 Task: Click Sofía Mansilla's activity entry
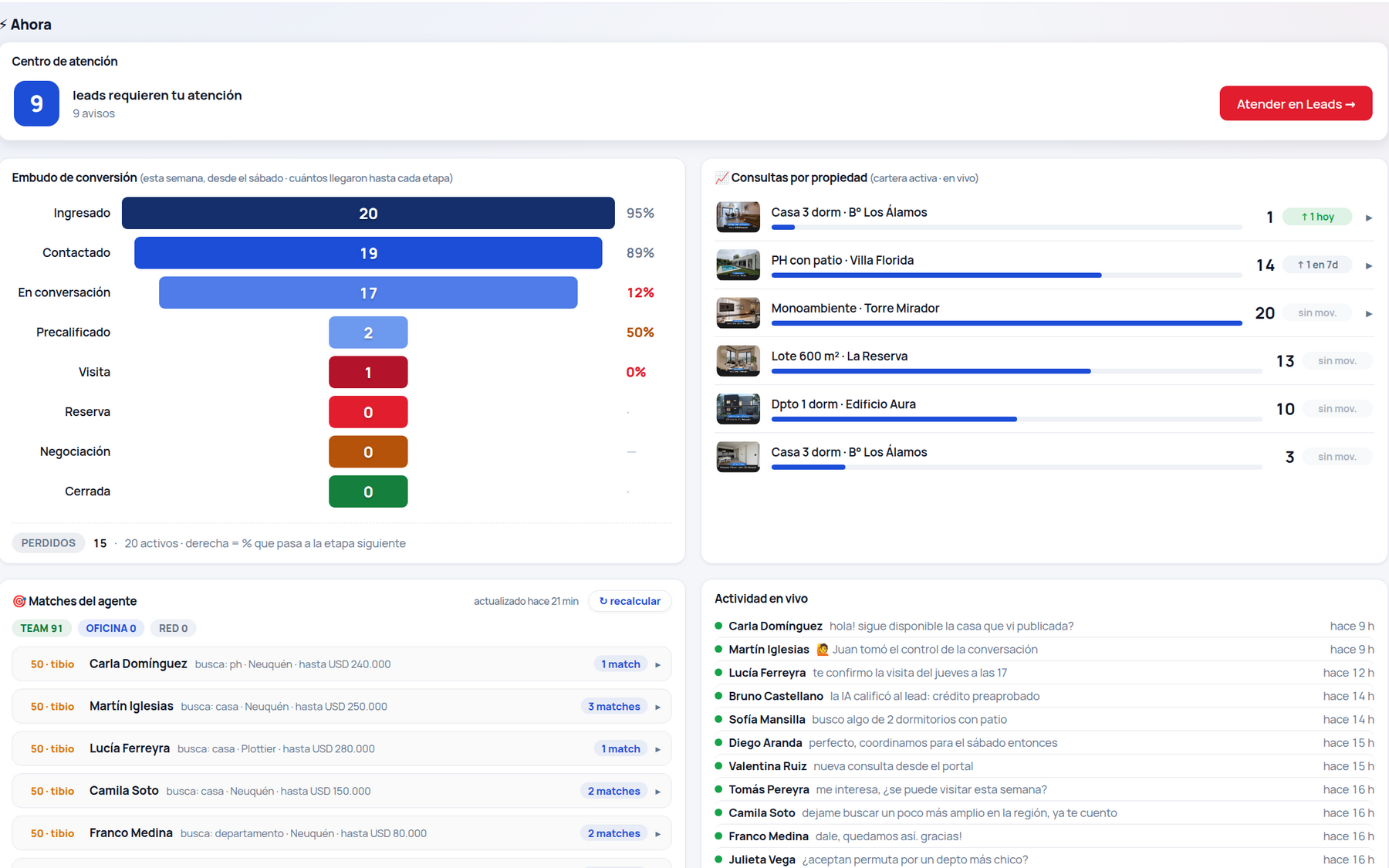click(1044, 720)
